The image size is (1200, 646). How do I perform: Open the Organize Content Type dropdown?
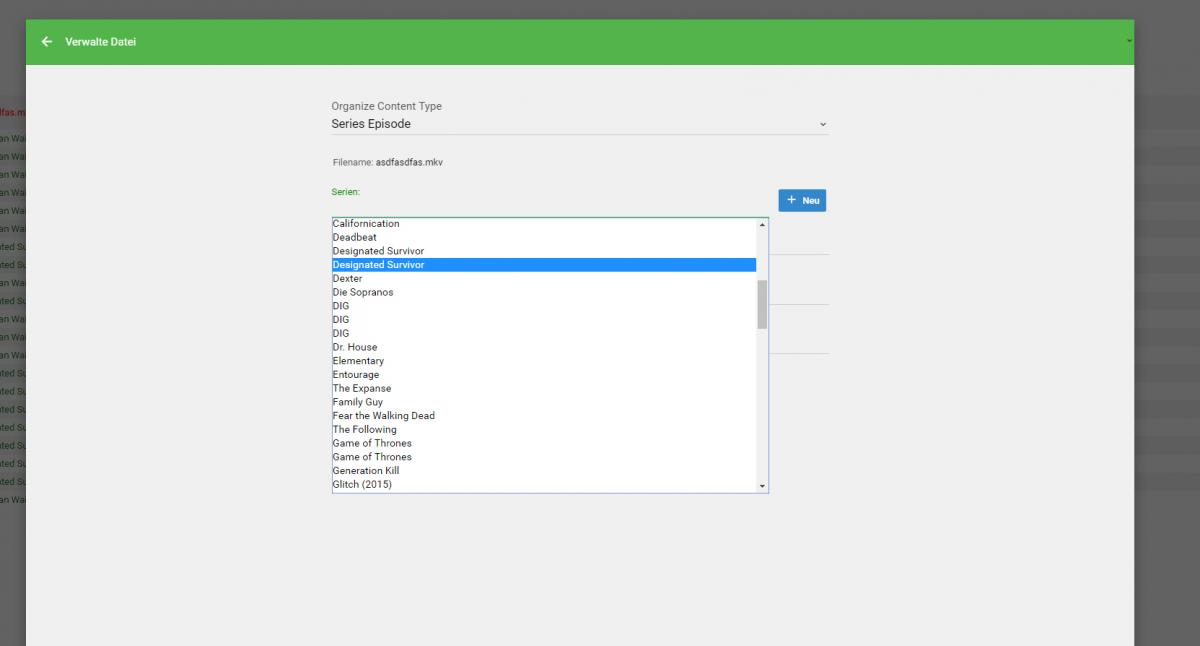click(580, 124)
